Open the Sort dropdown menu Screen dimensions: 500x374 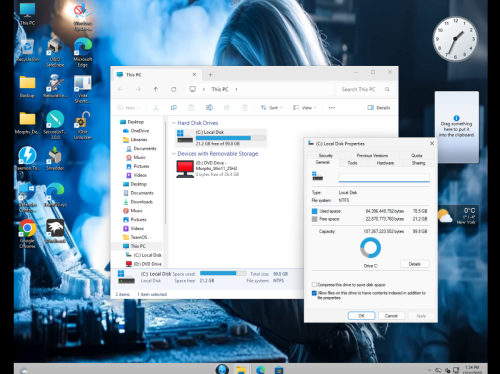click(x=272, y=108)
